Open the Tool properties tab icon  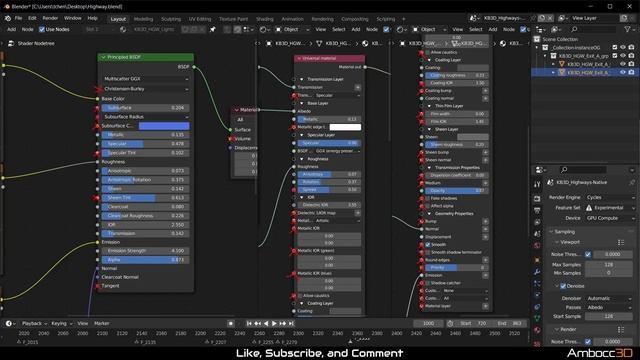[537, 184]
